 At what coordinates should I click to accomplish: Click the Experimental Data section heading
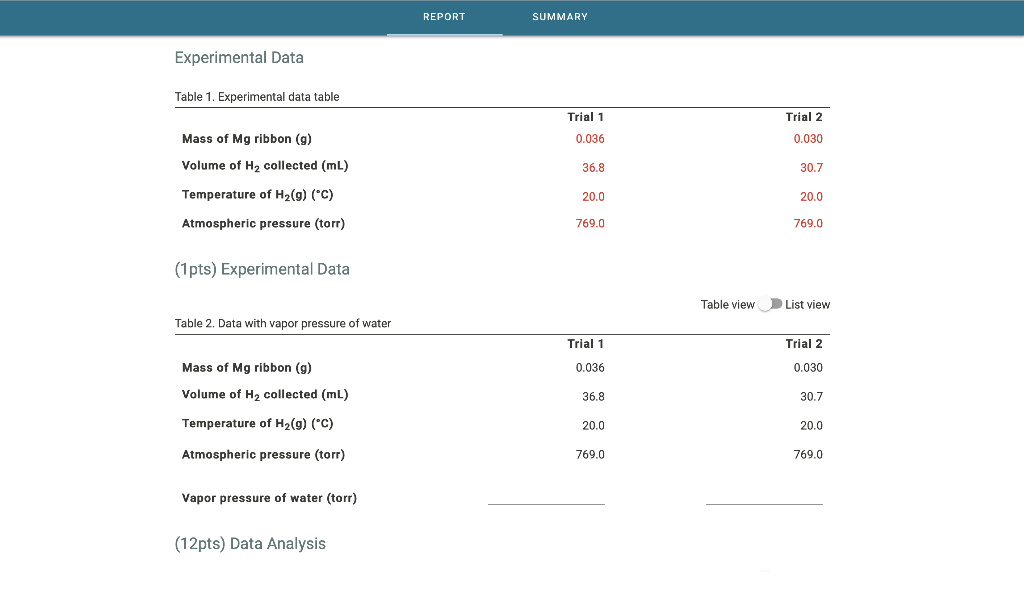239,58
